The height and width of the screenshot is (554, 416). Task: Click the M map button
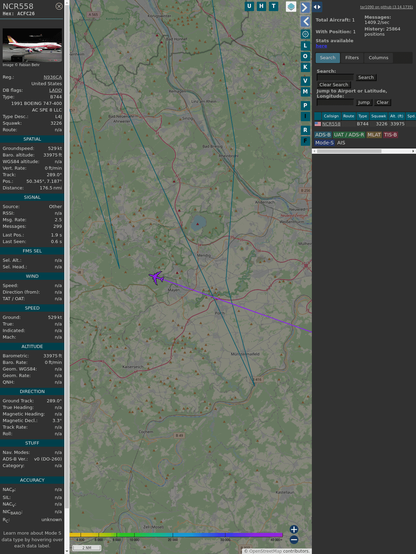[x=305, y=92]
